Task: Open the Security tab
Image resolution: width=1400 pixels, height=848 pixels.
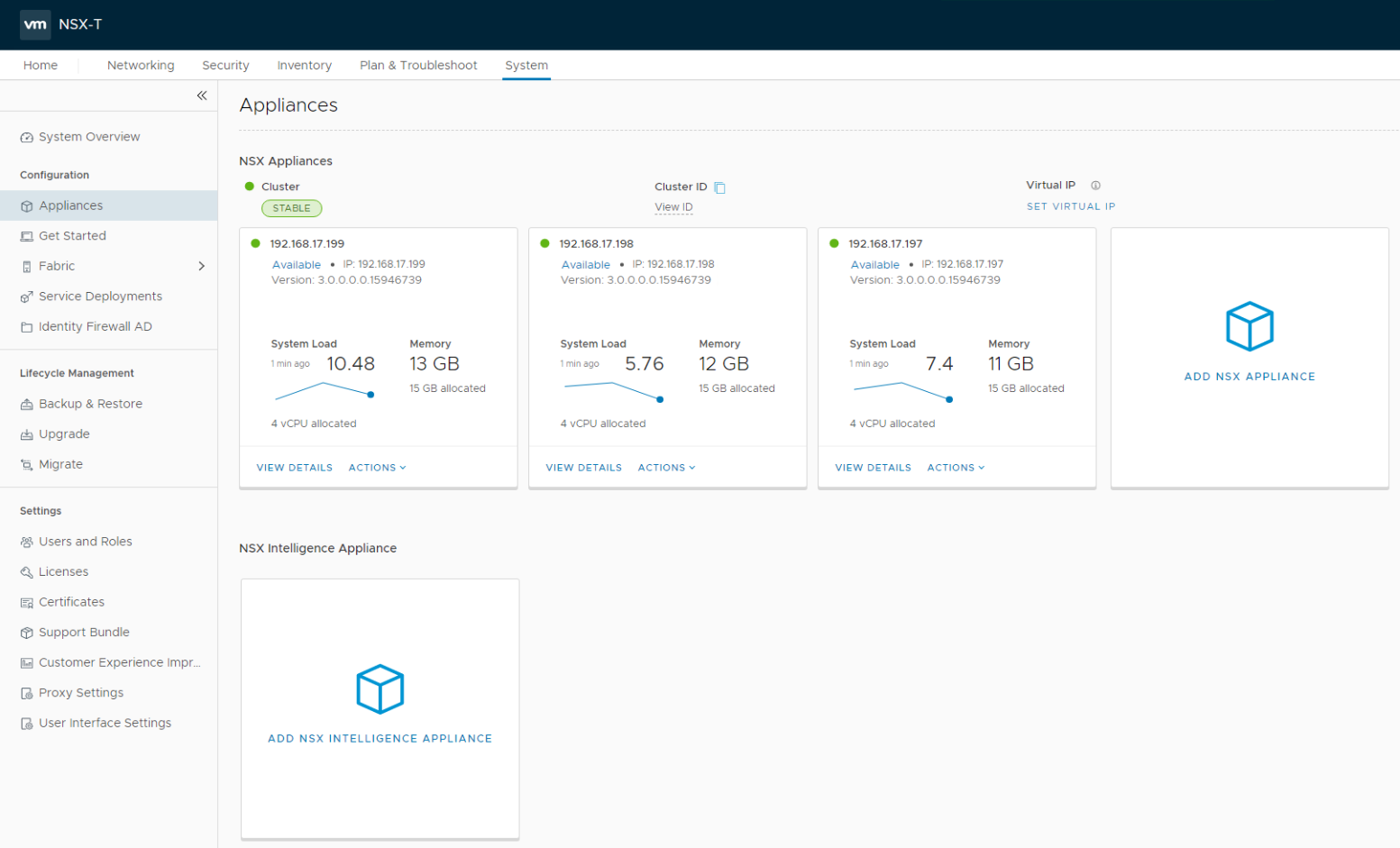Action: (225, 65)
